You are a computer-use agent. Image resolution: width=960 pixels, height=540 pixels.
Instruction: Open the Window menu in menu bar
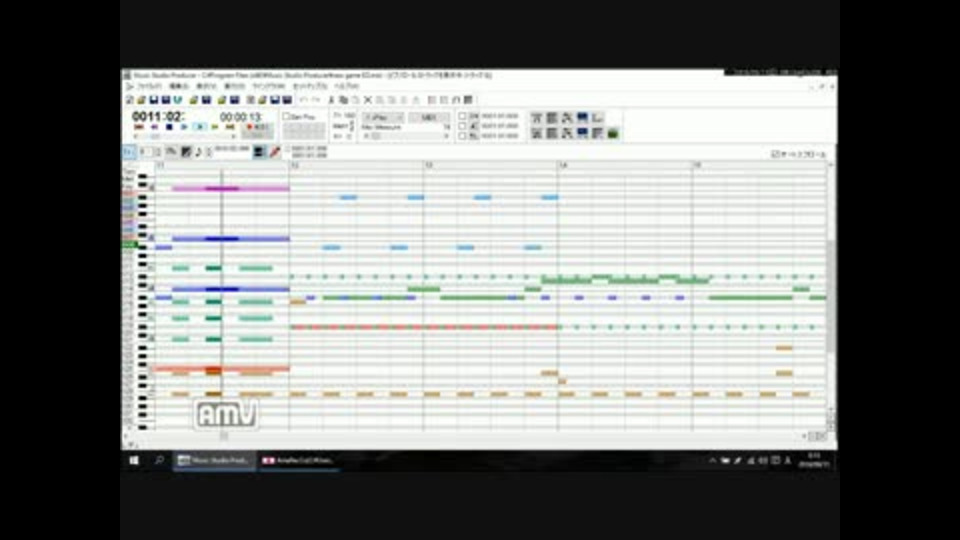[x=268, y=86]
